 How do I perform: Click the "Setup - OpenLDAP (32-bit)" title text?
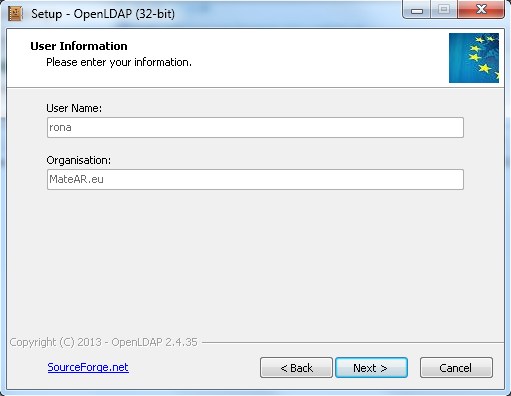pos(103,14)
